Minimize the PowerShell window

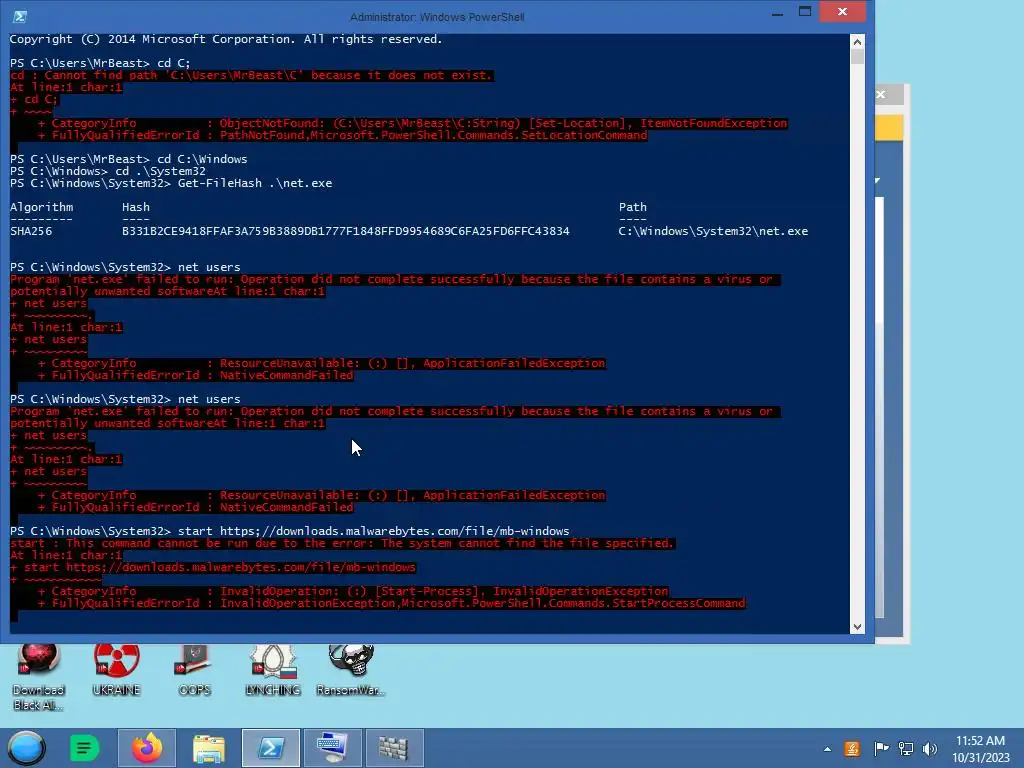(x=777, y=12)
